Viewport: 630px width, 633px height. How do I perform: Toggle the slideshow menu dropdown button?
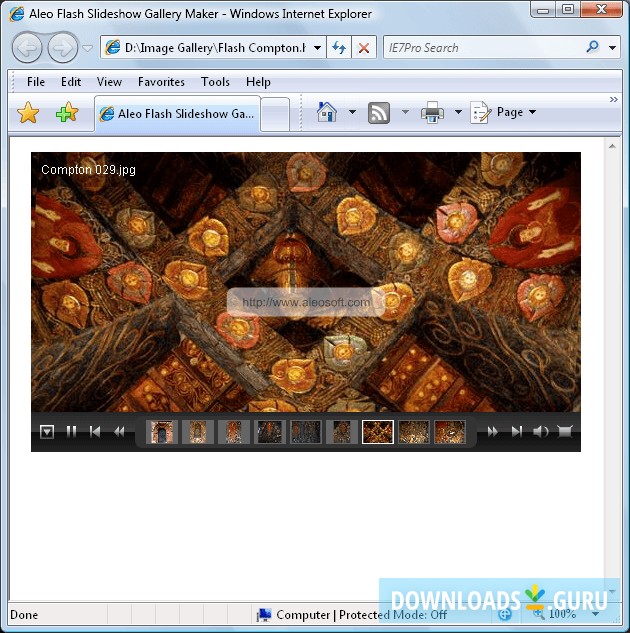(x=47, y=432)
